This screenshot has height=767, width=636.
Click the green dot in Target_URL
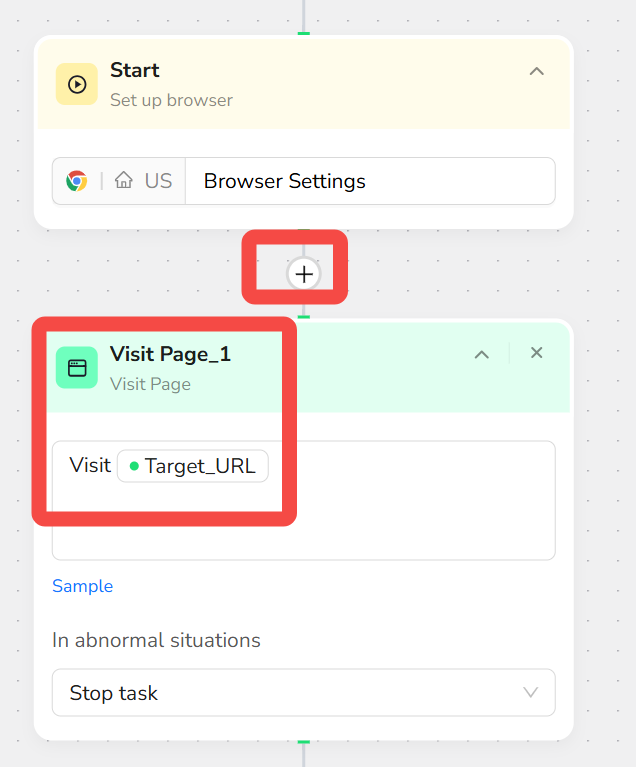point(134,466)
